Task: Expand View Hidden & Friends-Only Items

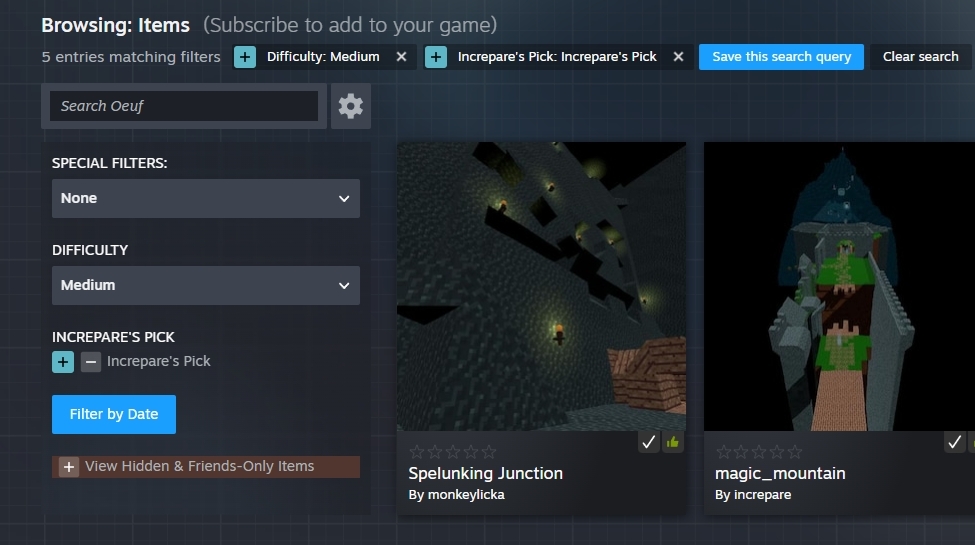Action: click(206, 467)
